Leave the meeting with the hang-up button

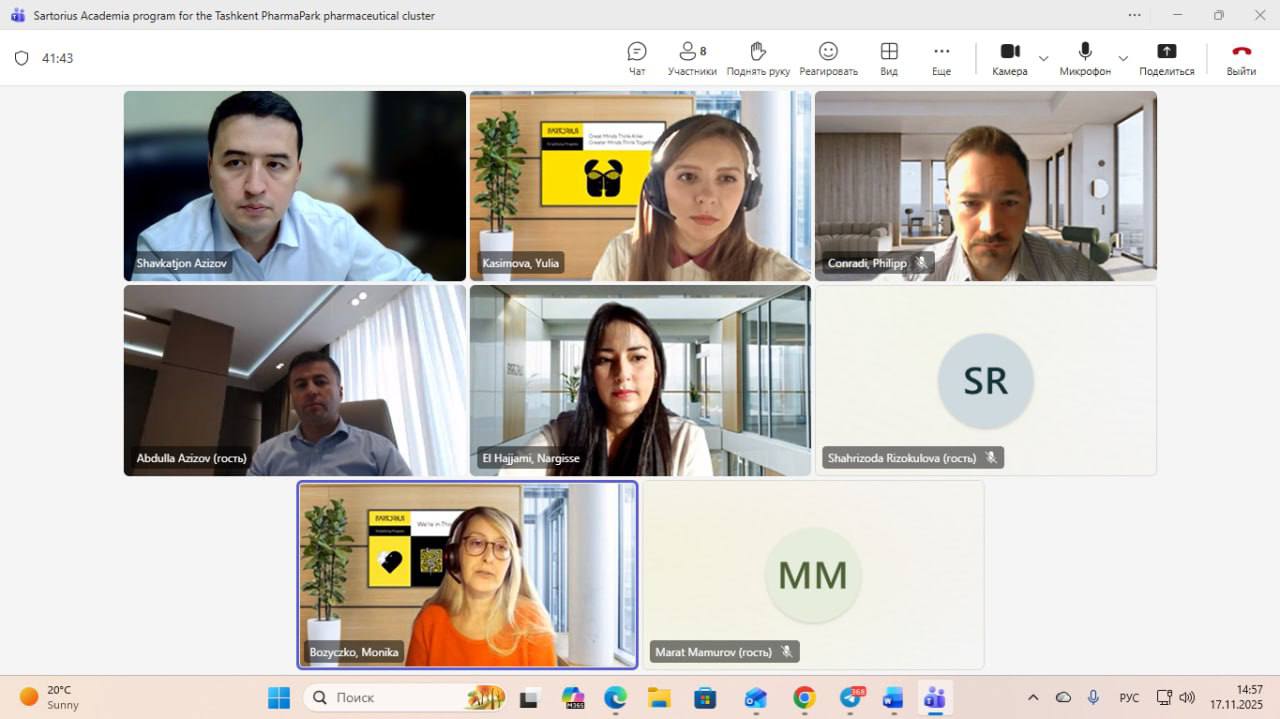click(1241, 58)
